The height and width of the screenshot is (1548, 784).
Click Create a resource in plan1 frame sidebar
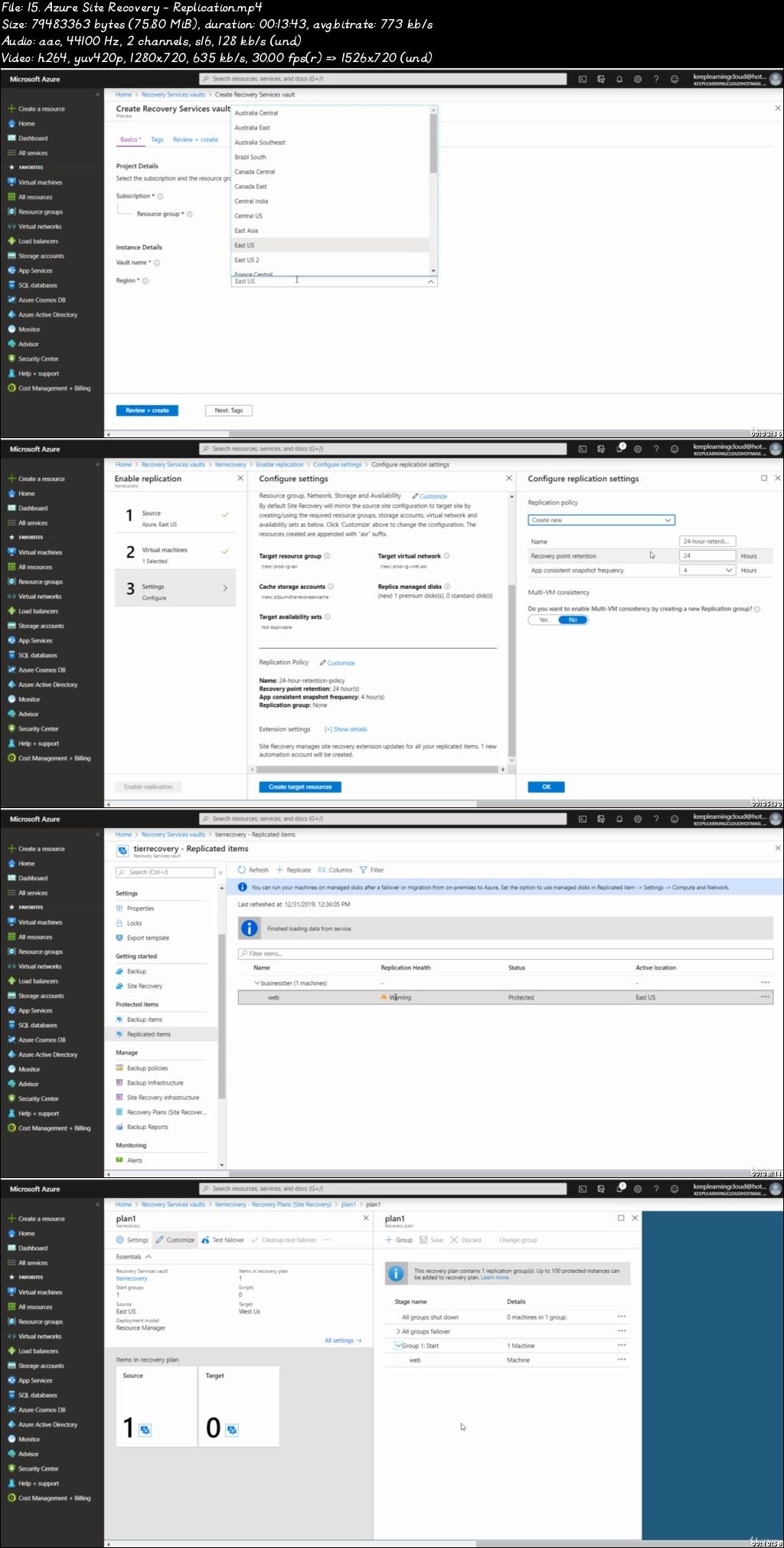(41, 1219)
